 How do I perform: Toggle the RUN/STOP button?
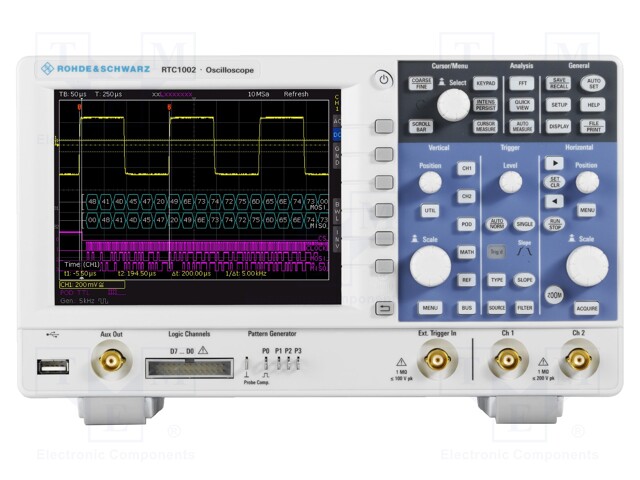point(553,224)
